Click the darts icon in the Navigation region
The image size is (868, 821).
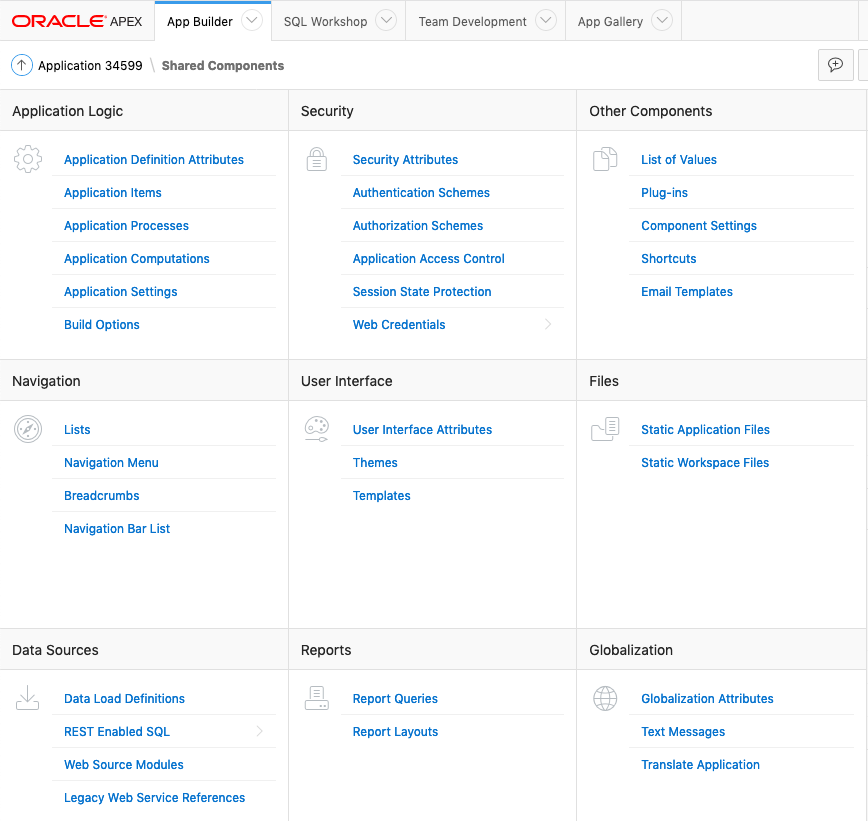(x=28, y=429)
